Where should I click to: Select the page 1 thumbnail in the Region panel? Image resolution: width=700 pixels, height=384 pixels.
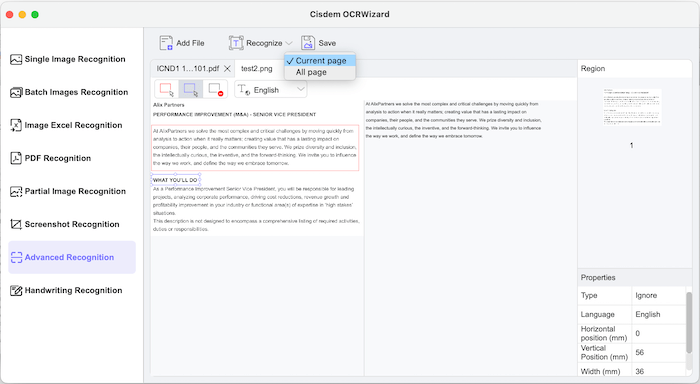tap(632, 107)
